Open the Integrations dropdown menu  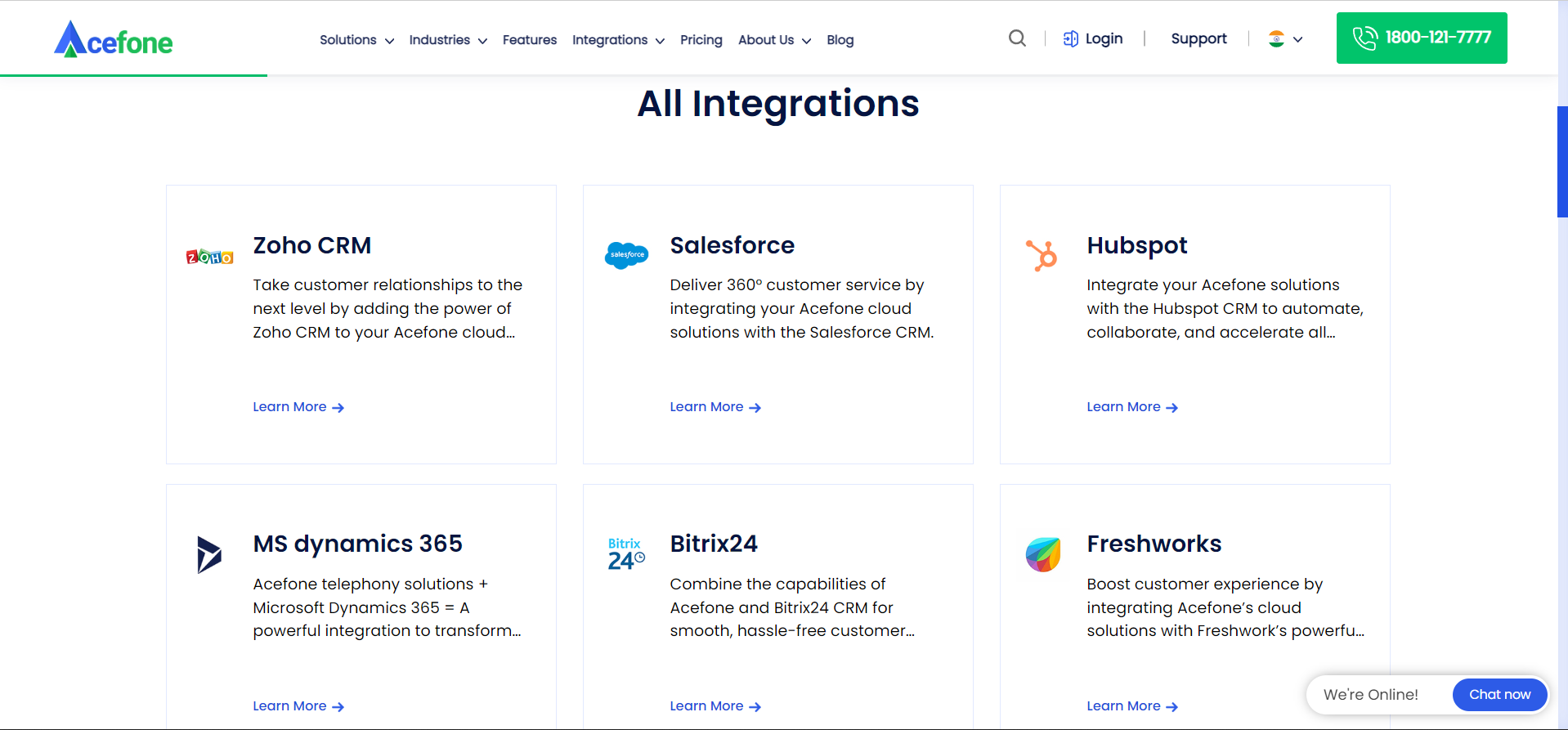point(618,40)
